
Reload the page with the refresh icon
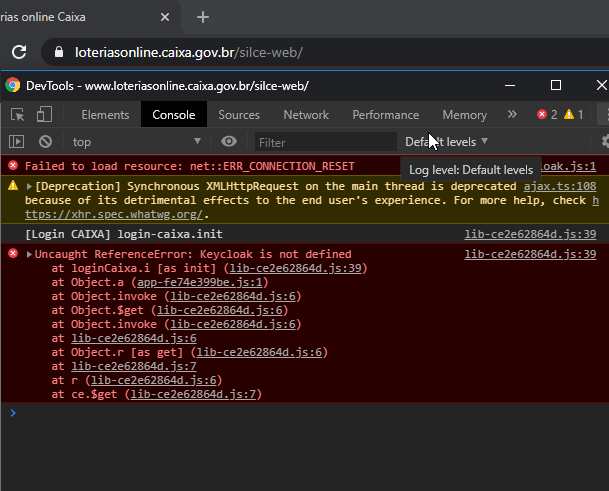pos(19,52)
